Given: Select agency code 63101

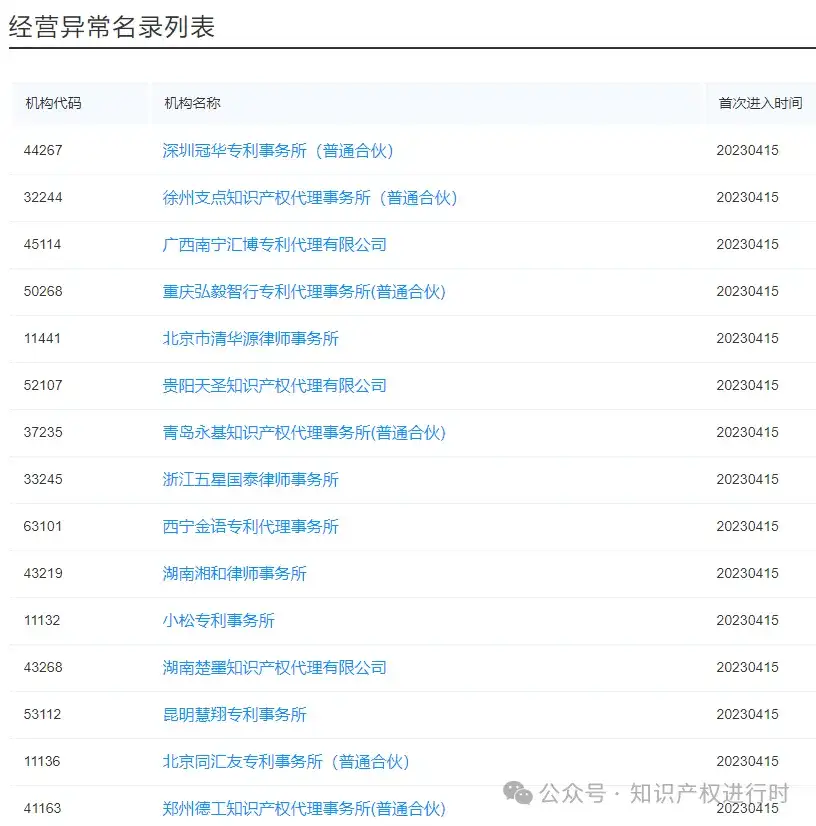Looking at the screenshot, I should tap(43, 526).
